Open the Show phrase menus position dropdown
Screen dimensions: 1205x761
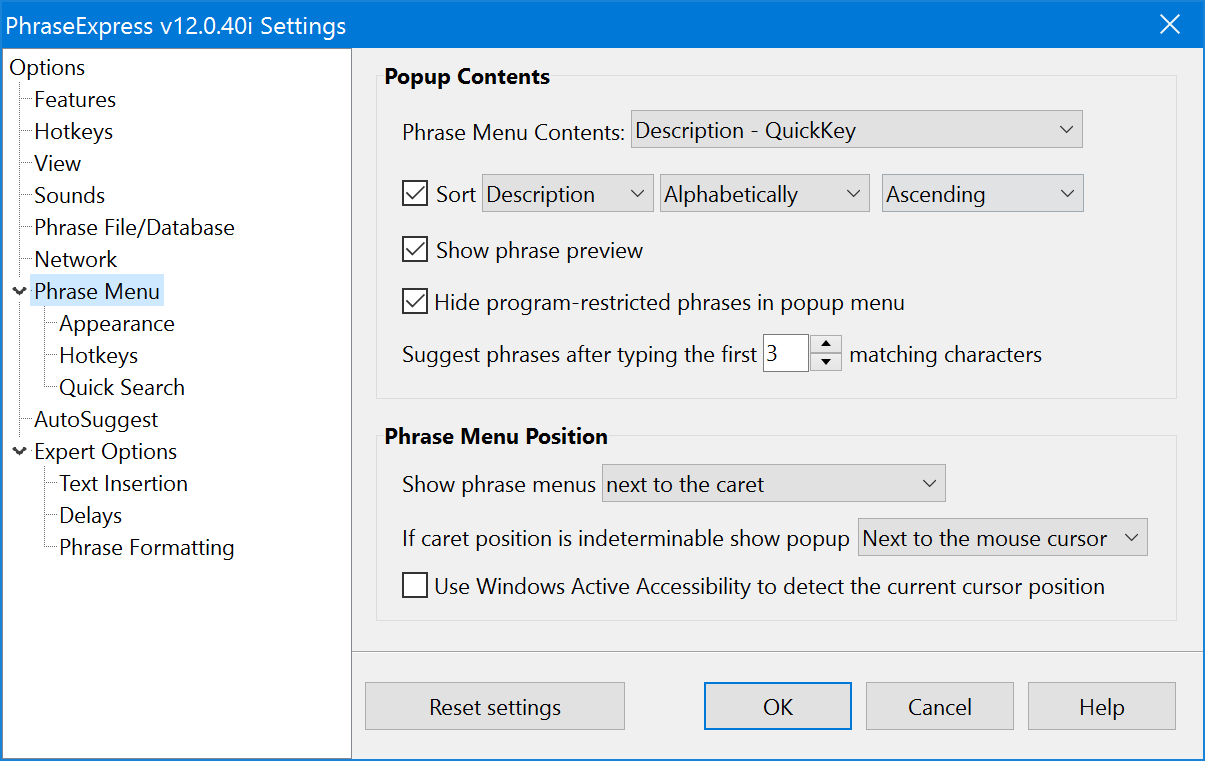pyautogui.click(x=774, y=484)
